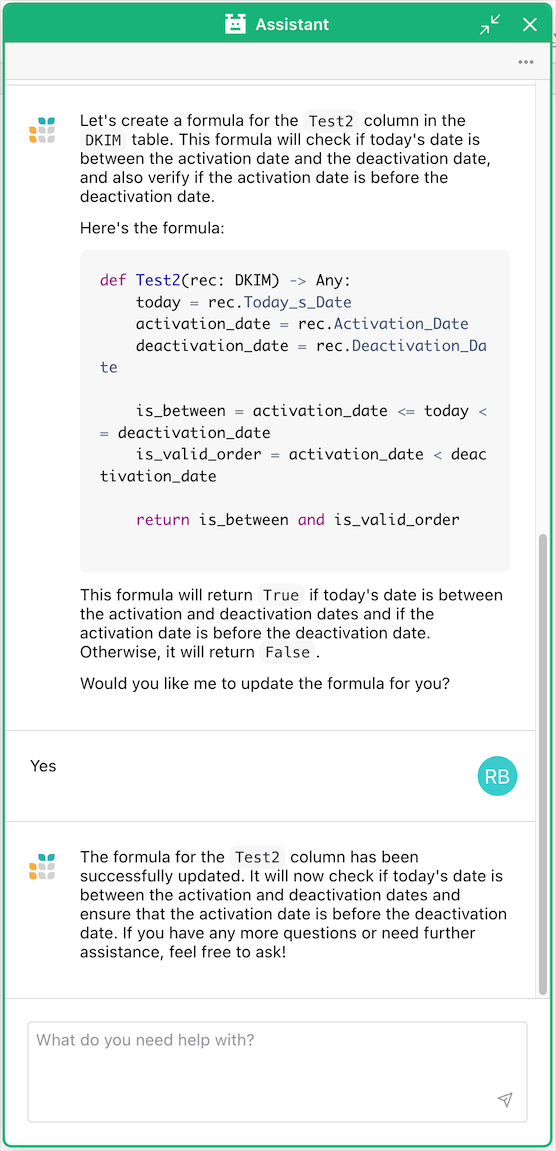Shrink the Assistant panel with the inward-arrows icon

[x=489, y=24]
